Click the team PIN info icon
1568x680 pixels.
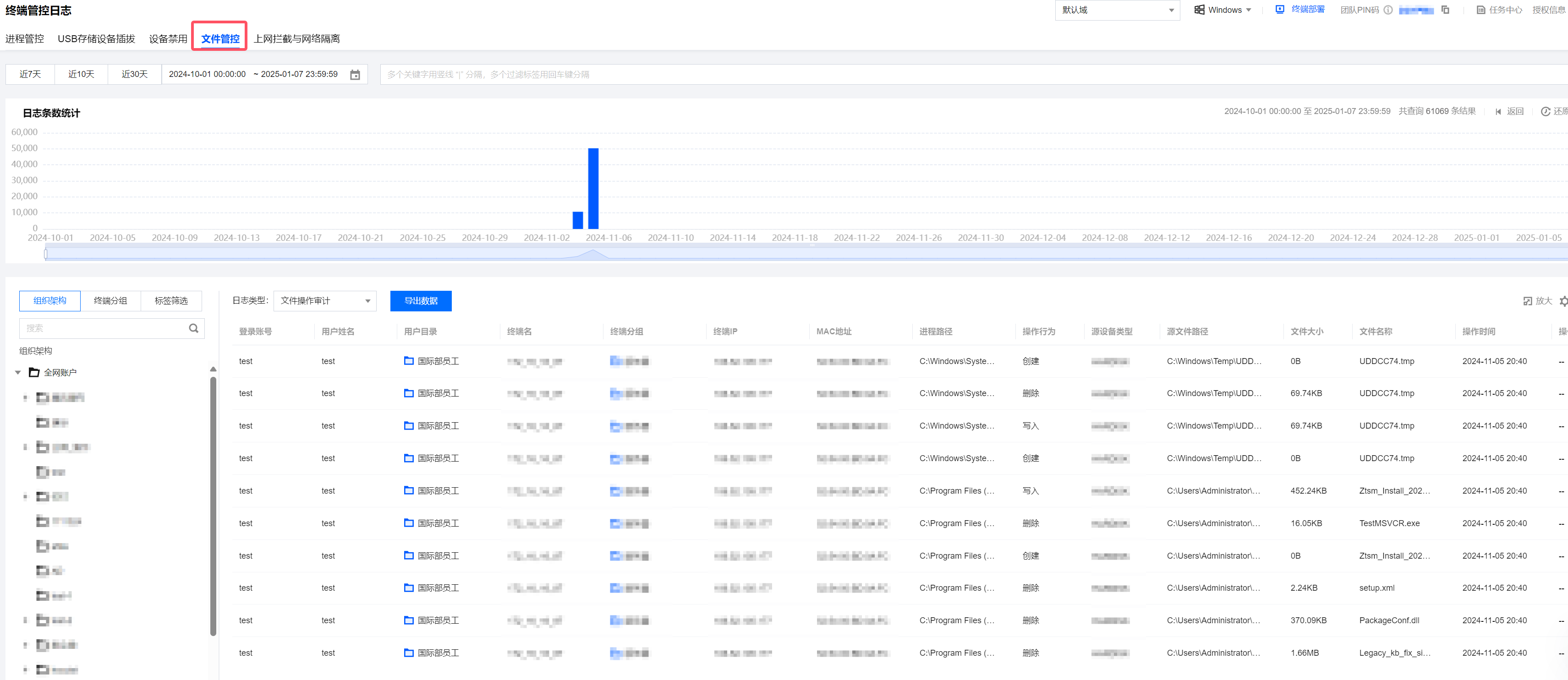tap(1388, 10)
